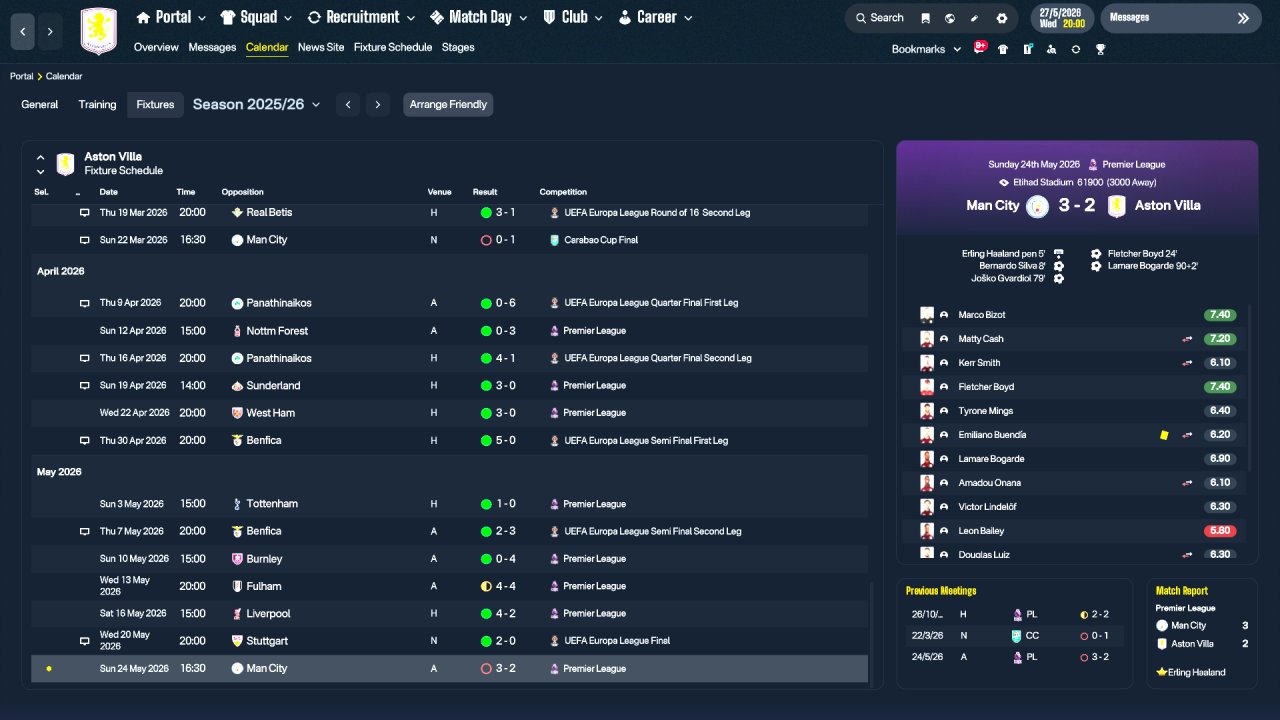Collapse Aston Villa fixture schedule up arrow
Image resolution: width=1280 pixels, height=720 pixels.
point(41,157)
